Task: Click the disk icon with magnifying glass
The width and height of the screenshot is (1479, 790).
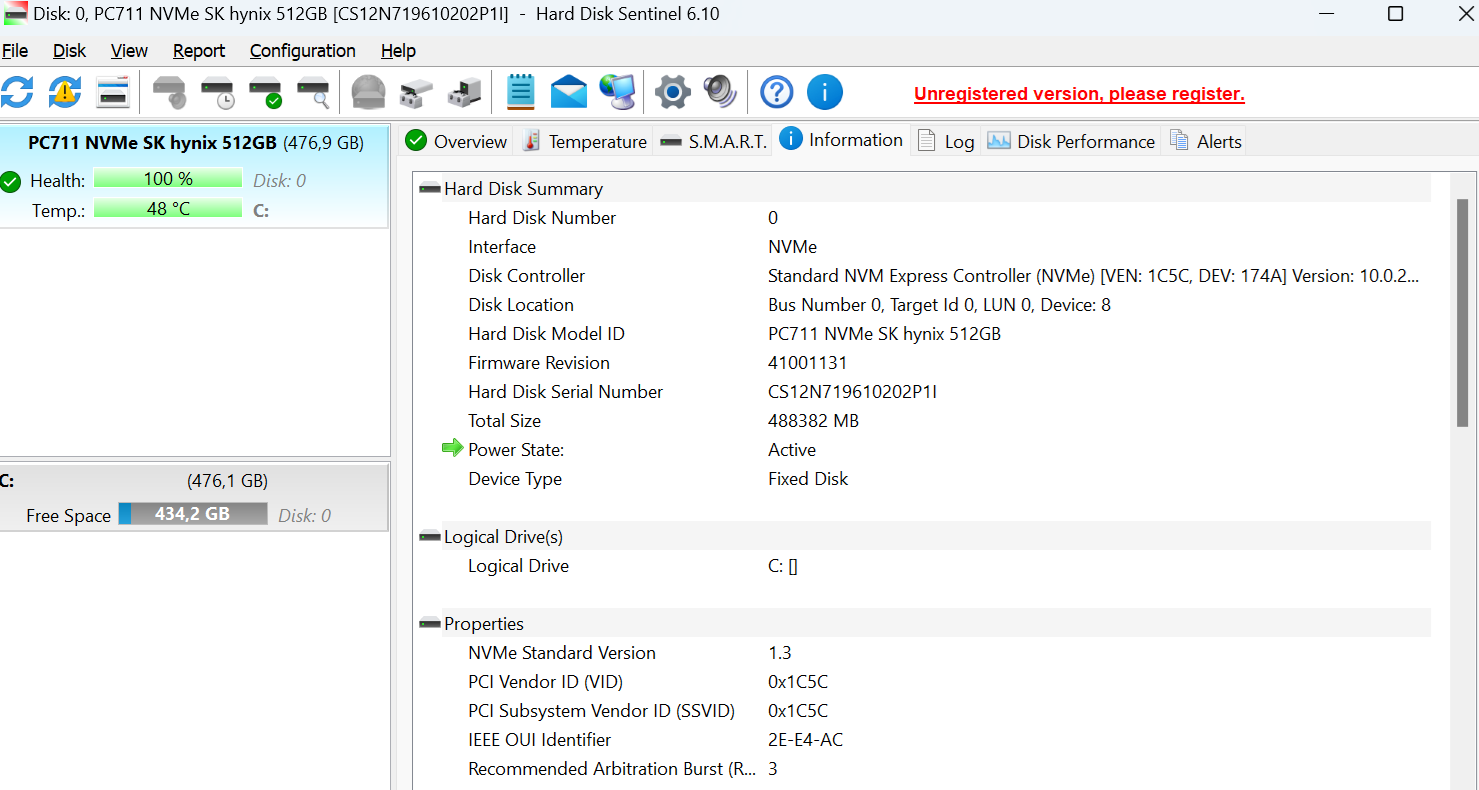Action: (x=313, y=93)
